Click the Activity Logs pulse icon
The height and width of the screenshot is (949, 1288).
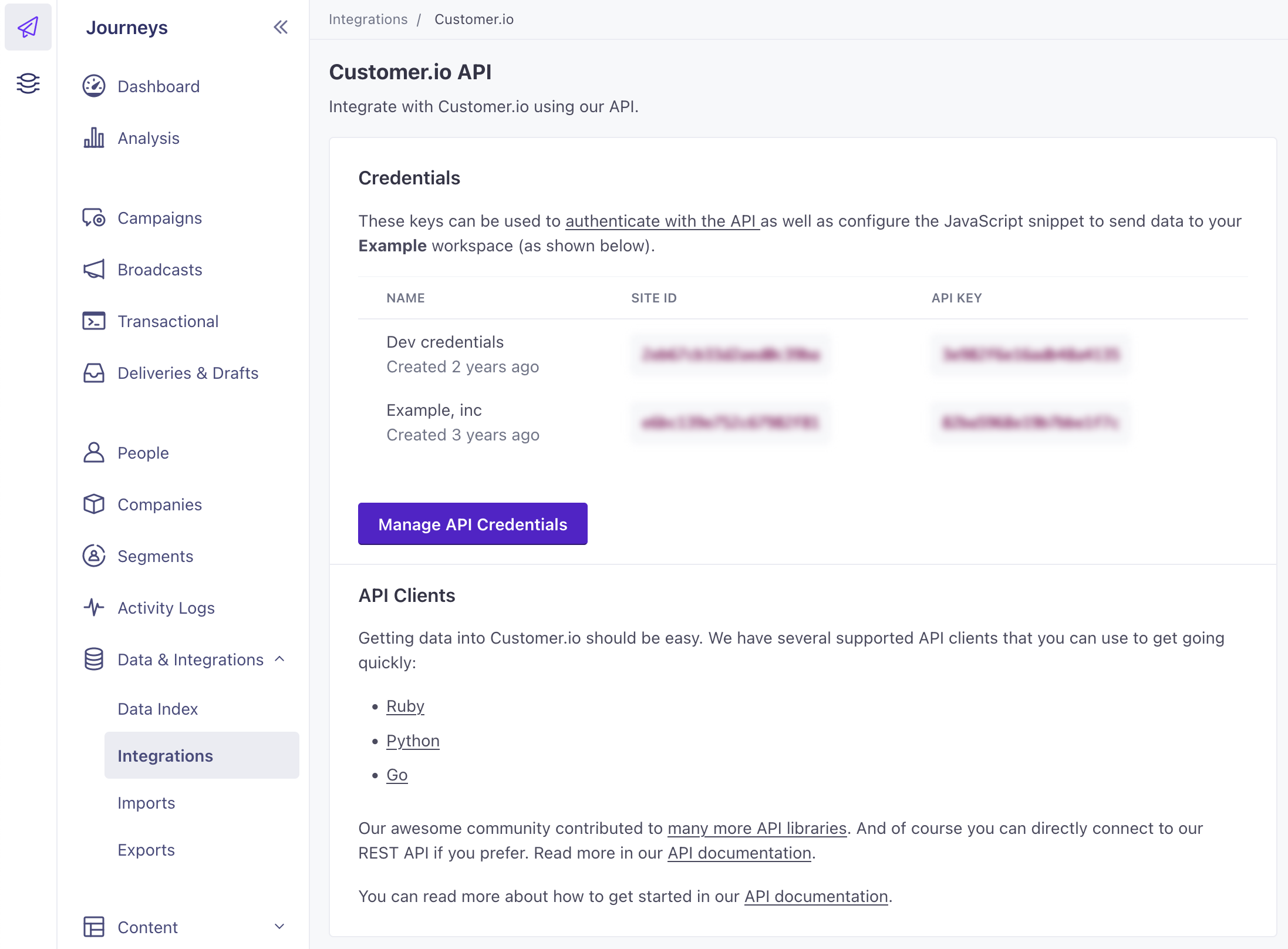tap(94, 608)
